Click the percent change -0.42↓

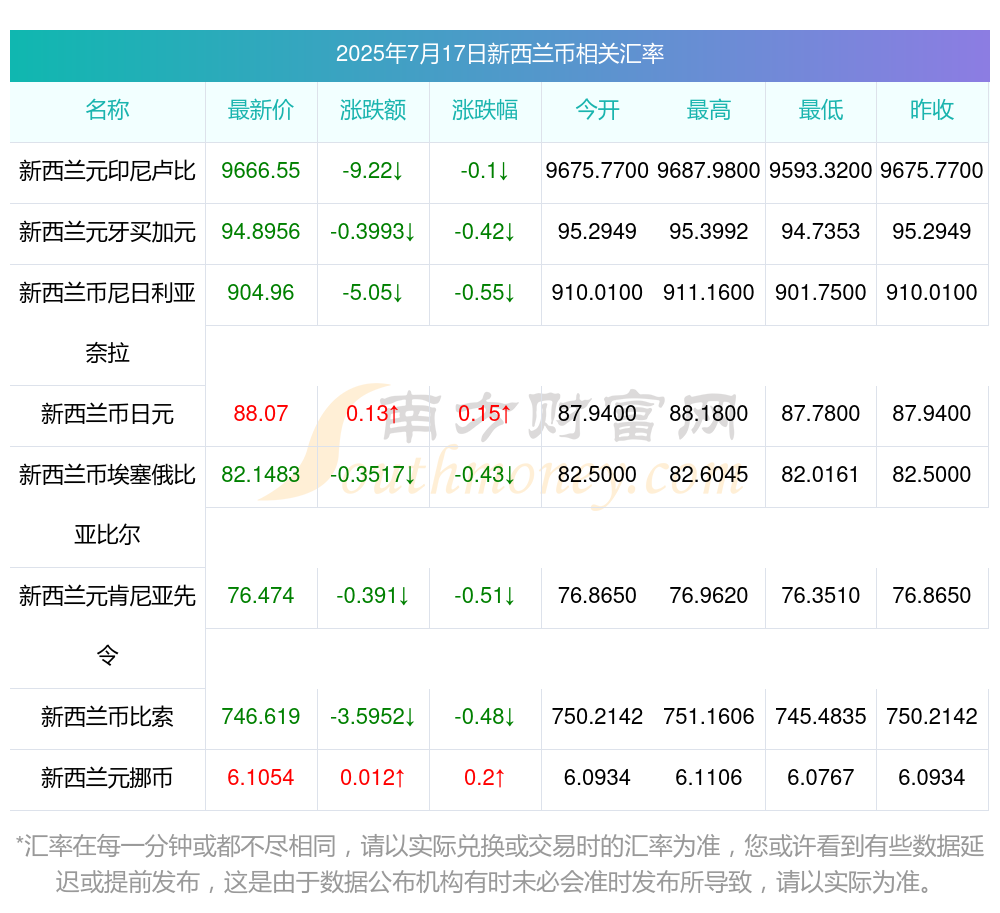[x=485, y=231]
